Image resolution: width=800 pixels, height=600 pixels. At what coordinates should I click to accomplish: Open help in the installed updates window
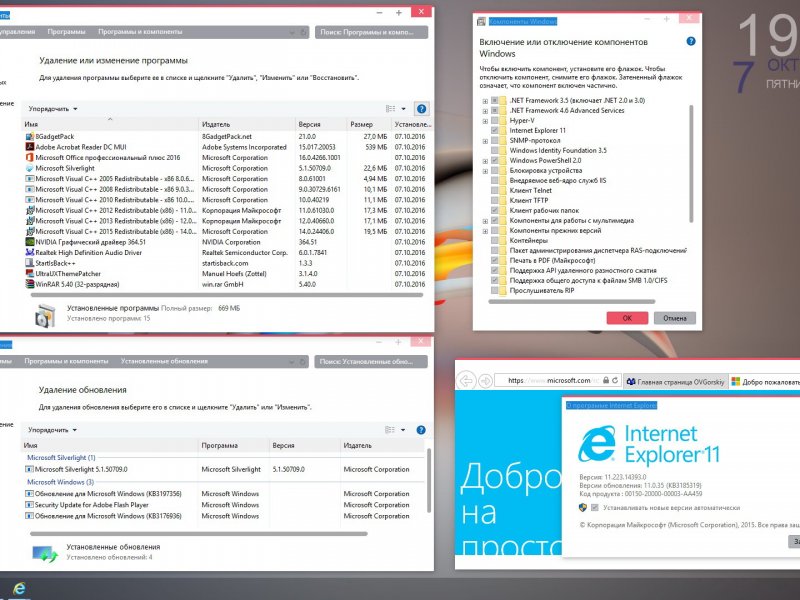tap(421, 430)
